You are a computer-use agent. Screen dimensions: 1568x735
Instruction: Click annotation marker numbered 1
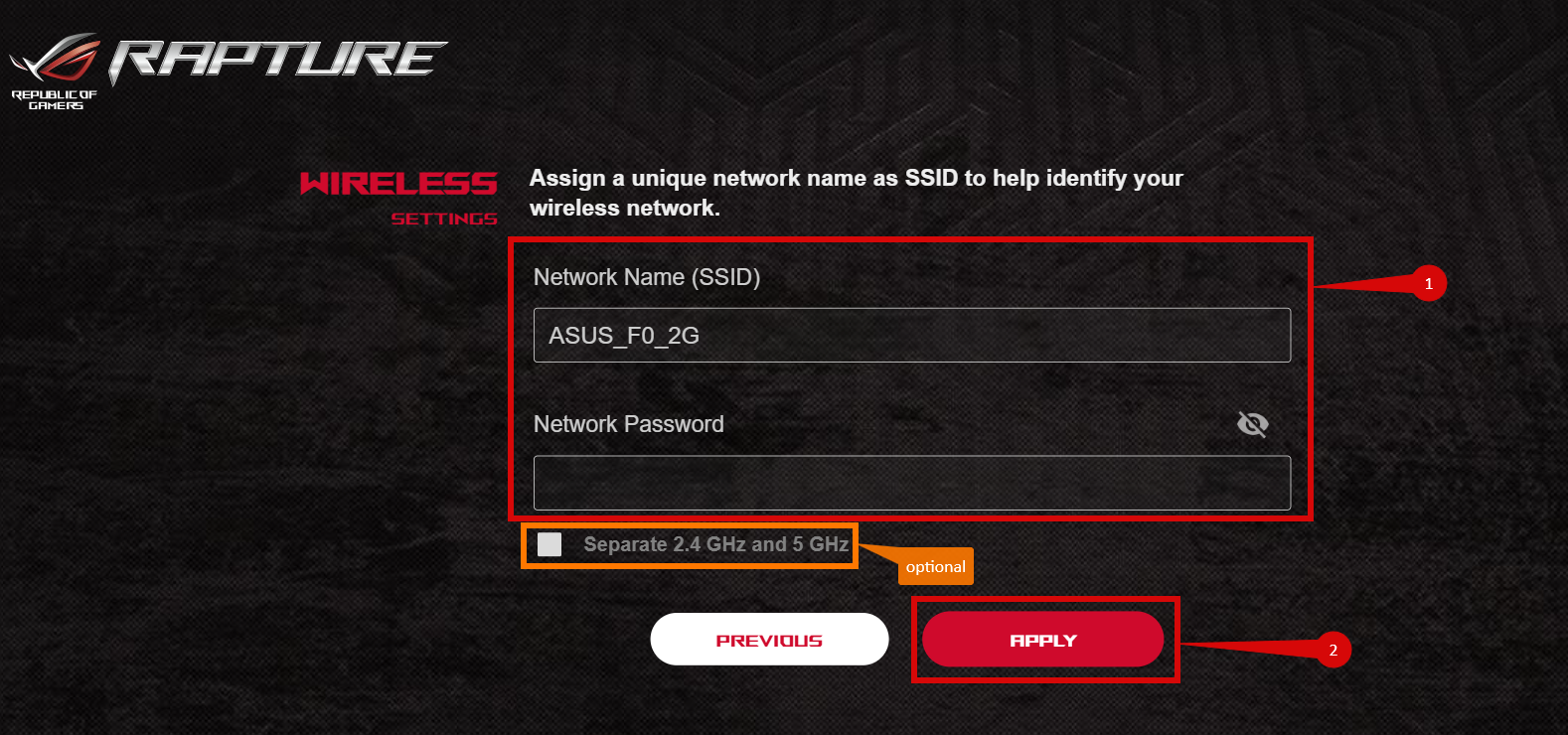(1429, 283)
